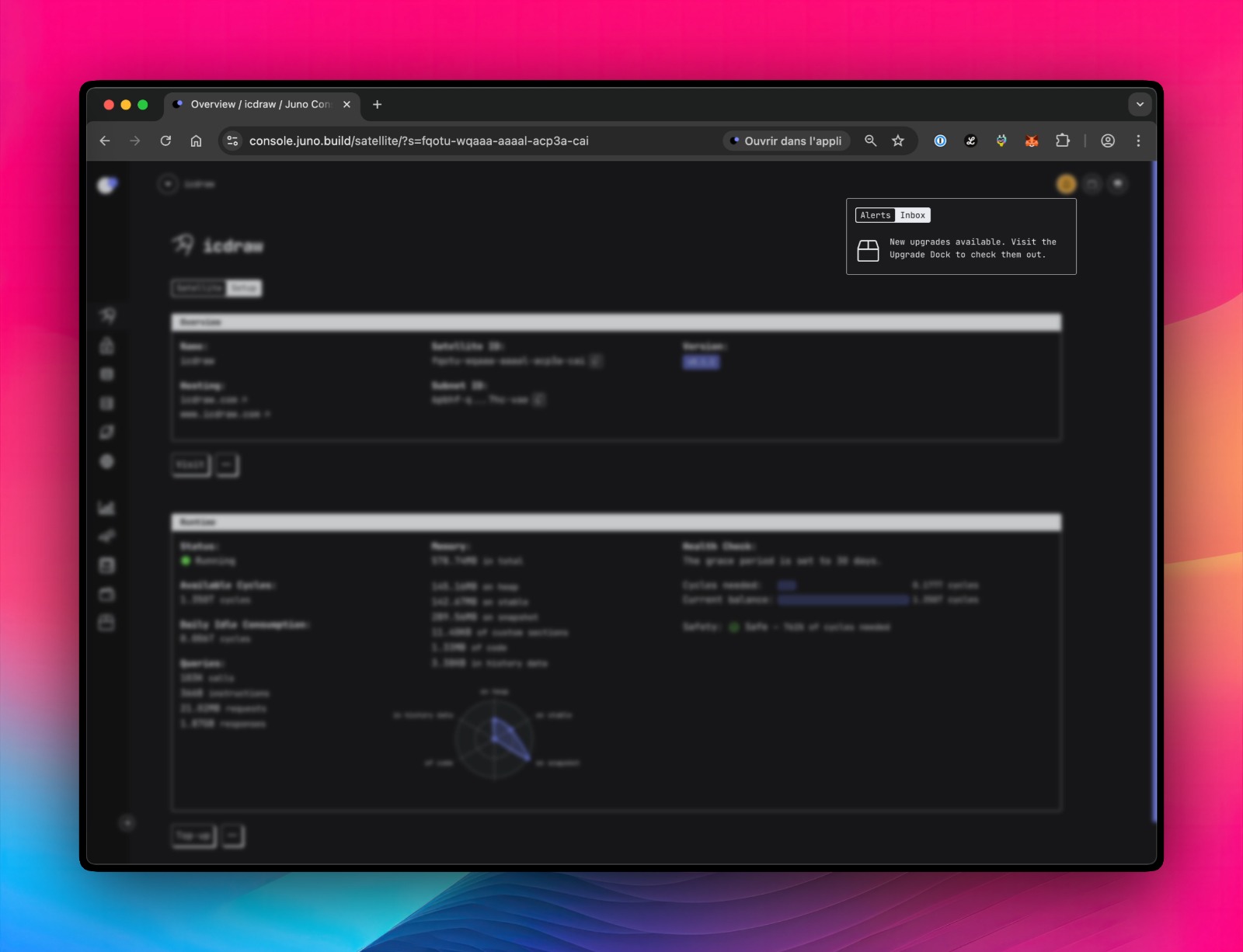Expand the tab search dropdown arrow
This screenshot has height=952, width=1243.
(1140, 104)
